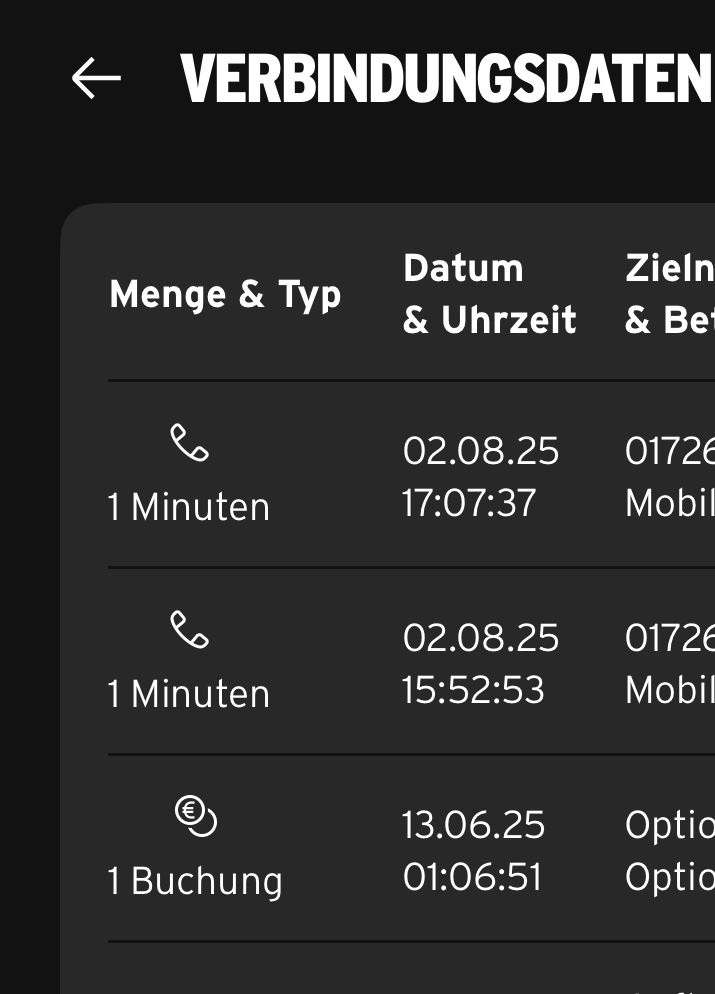Click the "Mobil" text beside 17:07:37
715x994 pixels.
coord(669,503)
